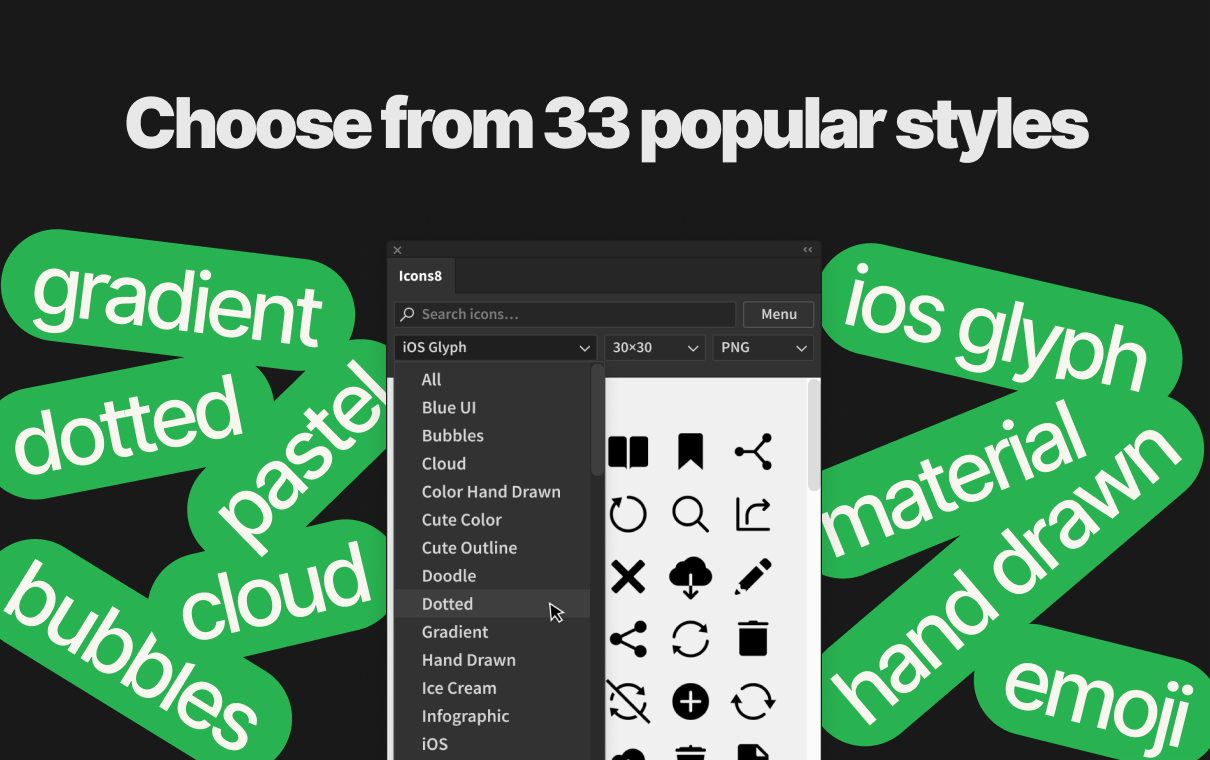Click the export arrow icon
The image size is (1210, 760).
(753, 516)
